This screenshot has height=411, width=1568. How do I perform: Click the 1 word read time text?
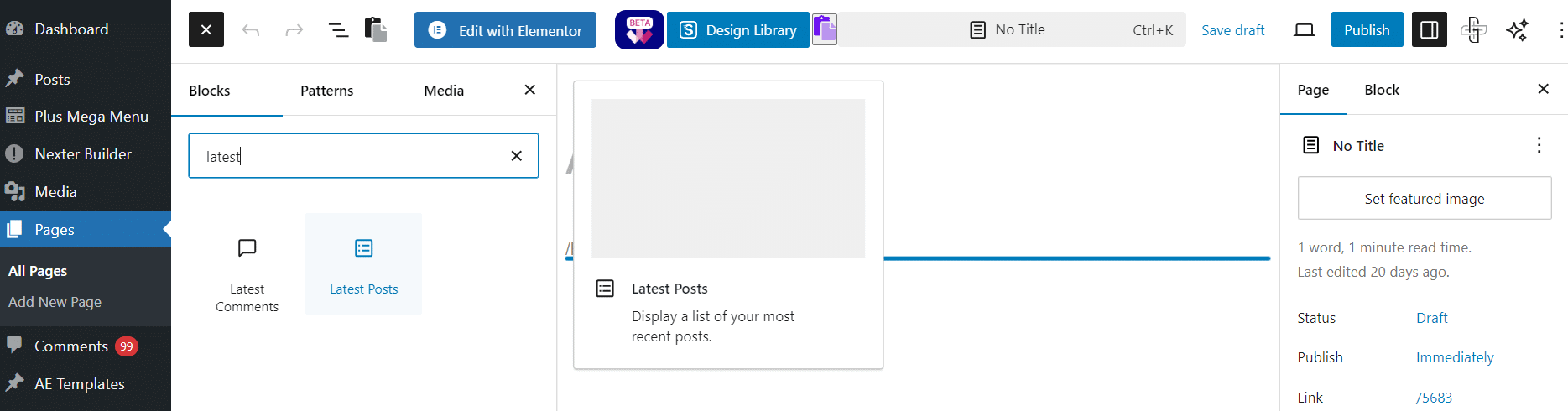(1384, 247)
